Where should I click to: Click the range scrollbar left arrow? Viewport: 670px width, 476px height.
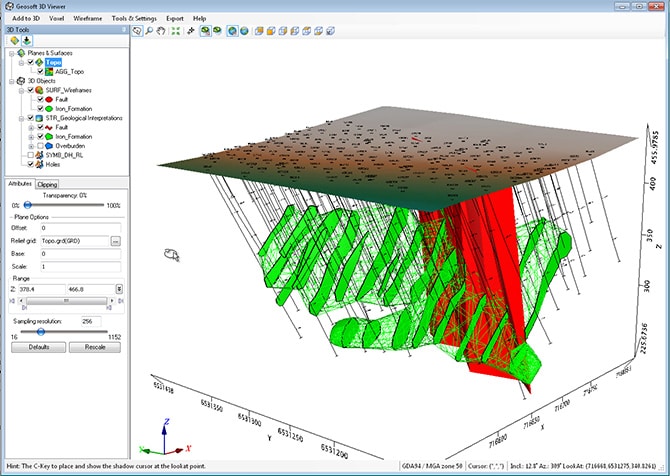(x=21, y=301)
